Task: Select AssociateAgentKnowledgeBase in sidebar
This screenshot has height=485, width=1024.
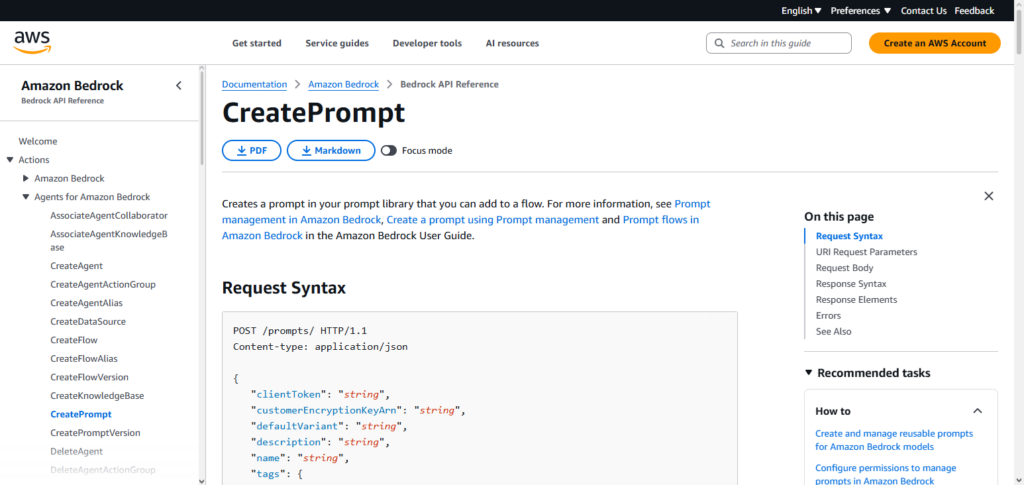Action: point(109,241)
